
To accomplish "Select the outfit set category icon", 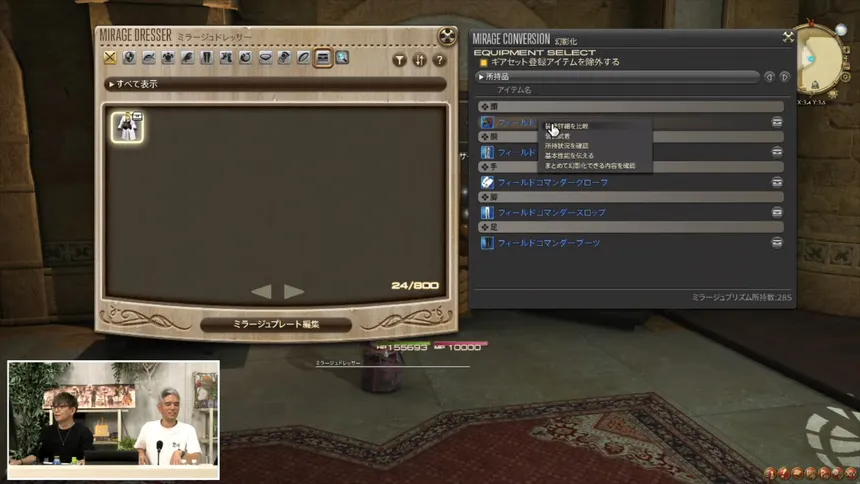I will [x=323, y=58].
